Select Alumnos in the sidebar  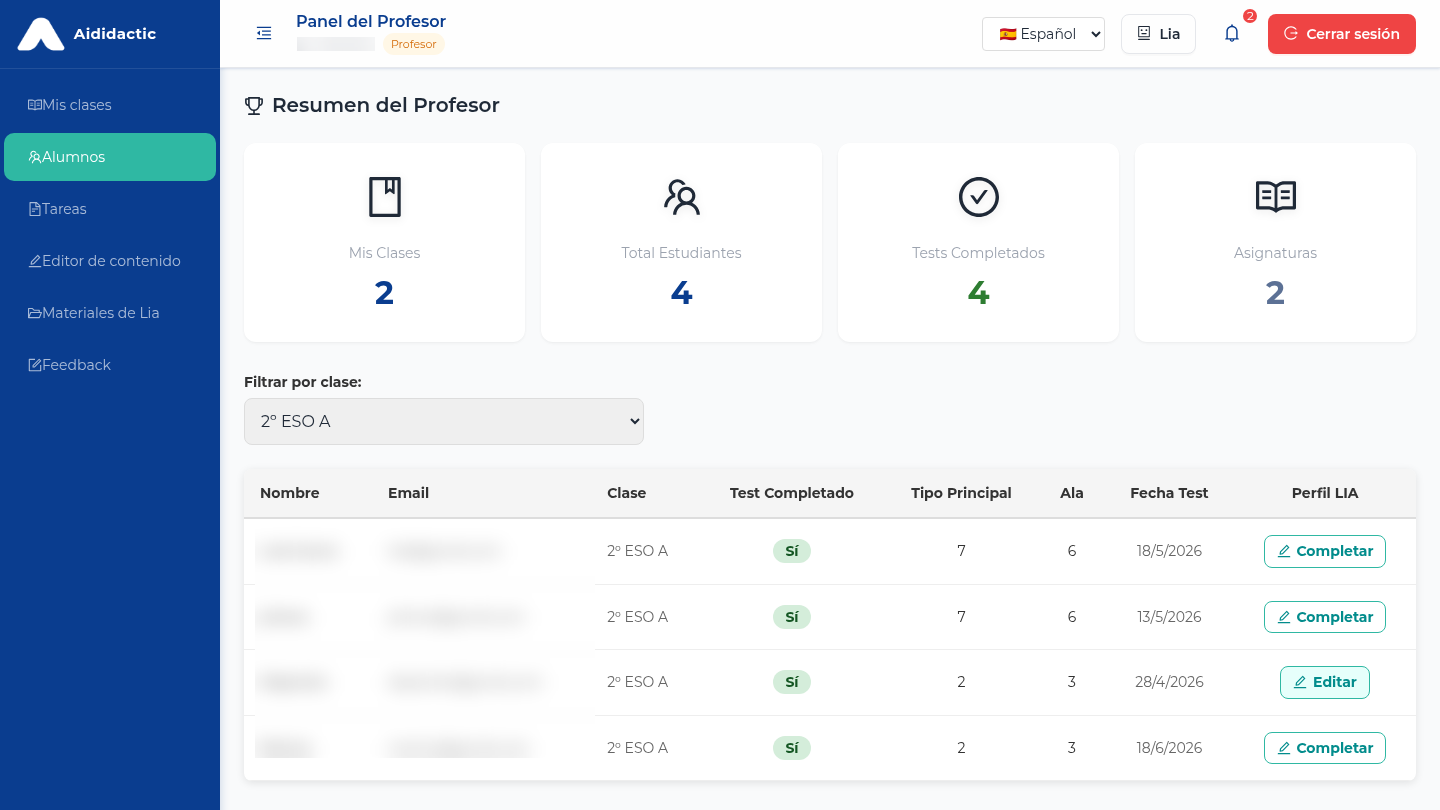pos(110,157)
